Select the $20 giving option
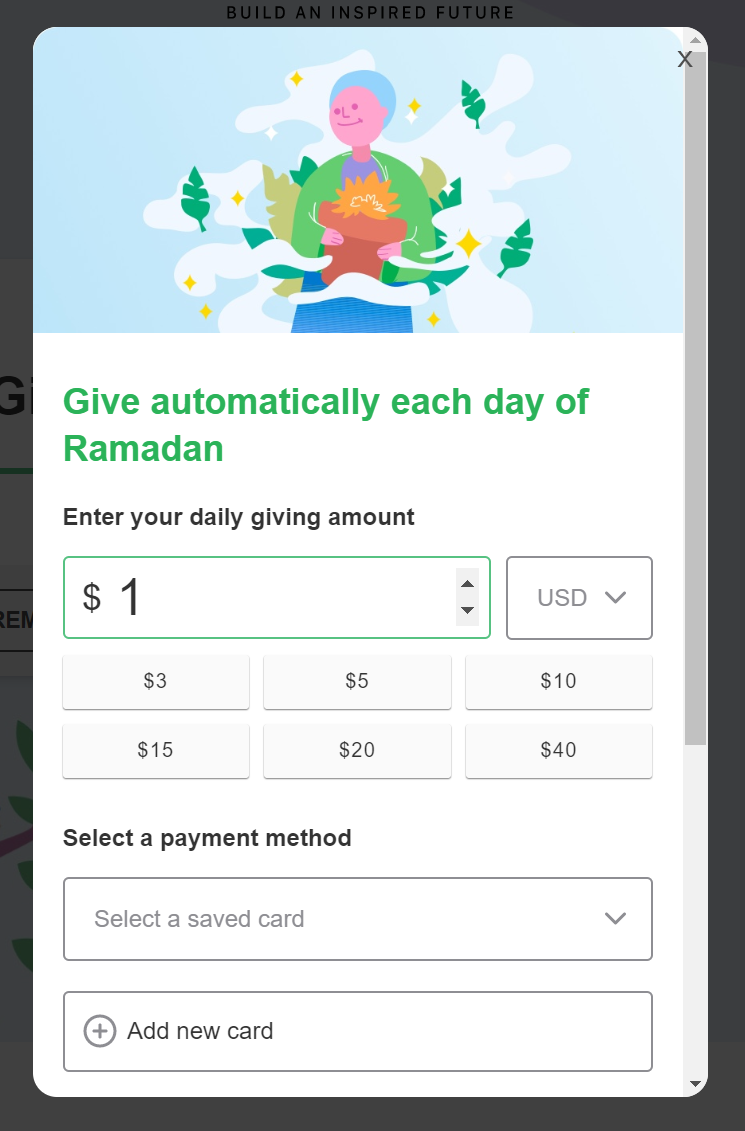The width and height of the screenshot is (745, 1131). tap(357, 751)
